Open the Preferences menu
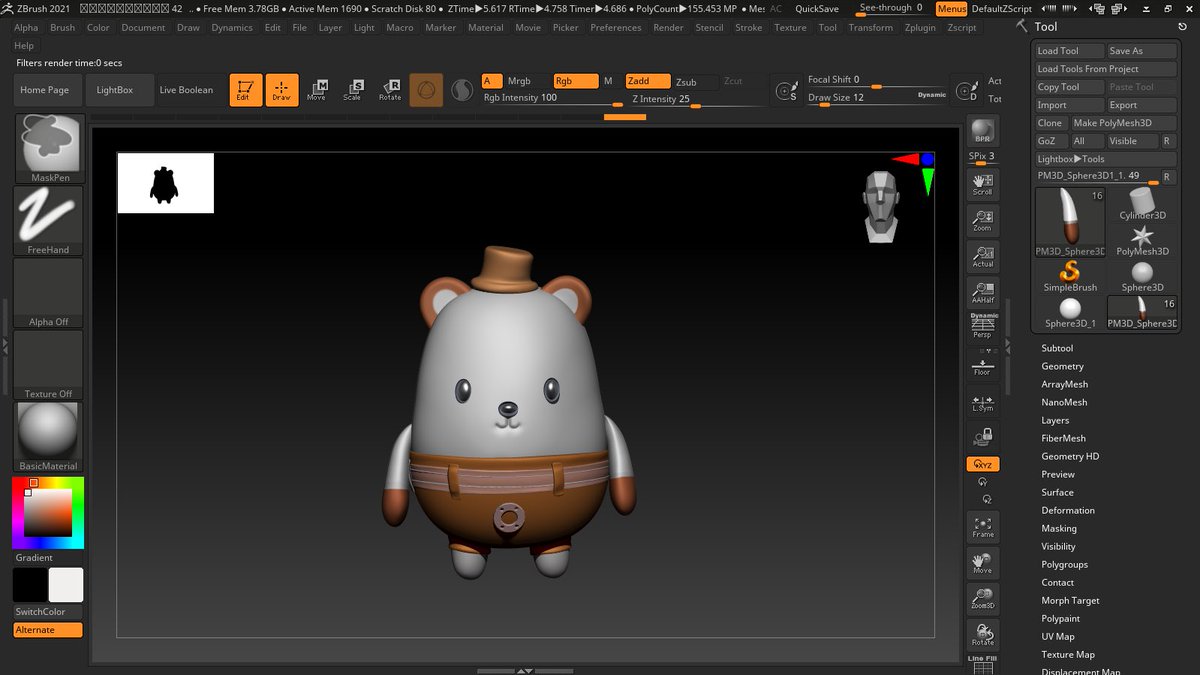The height and width of the screenshot is (675, 1200). pos(616,27)
